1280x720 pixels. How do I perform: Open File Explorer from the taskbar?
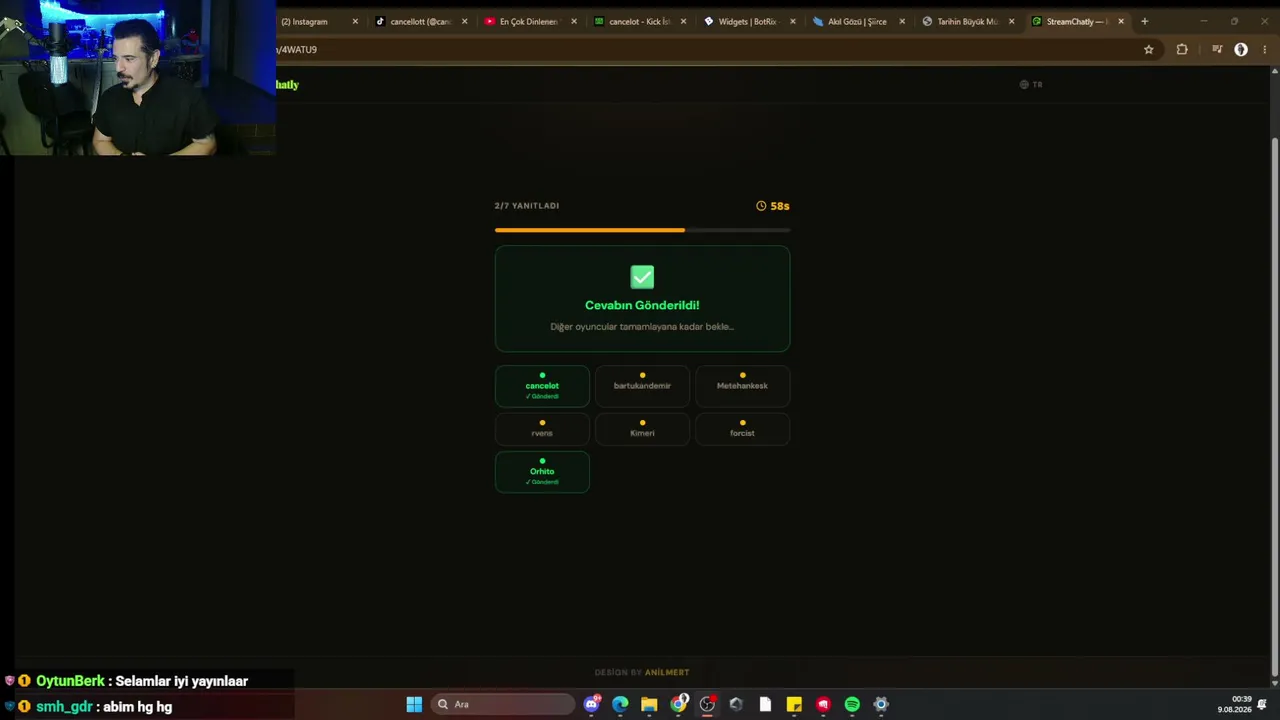click(x=649, y=704)
